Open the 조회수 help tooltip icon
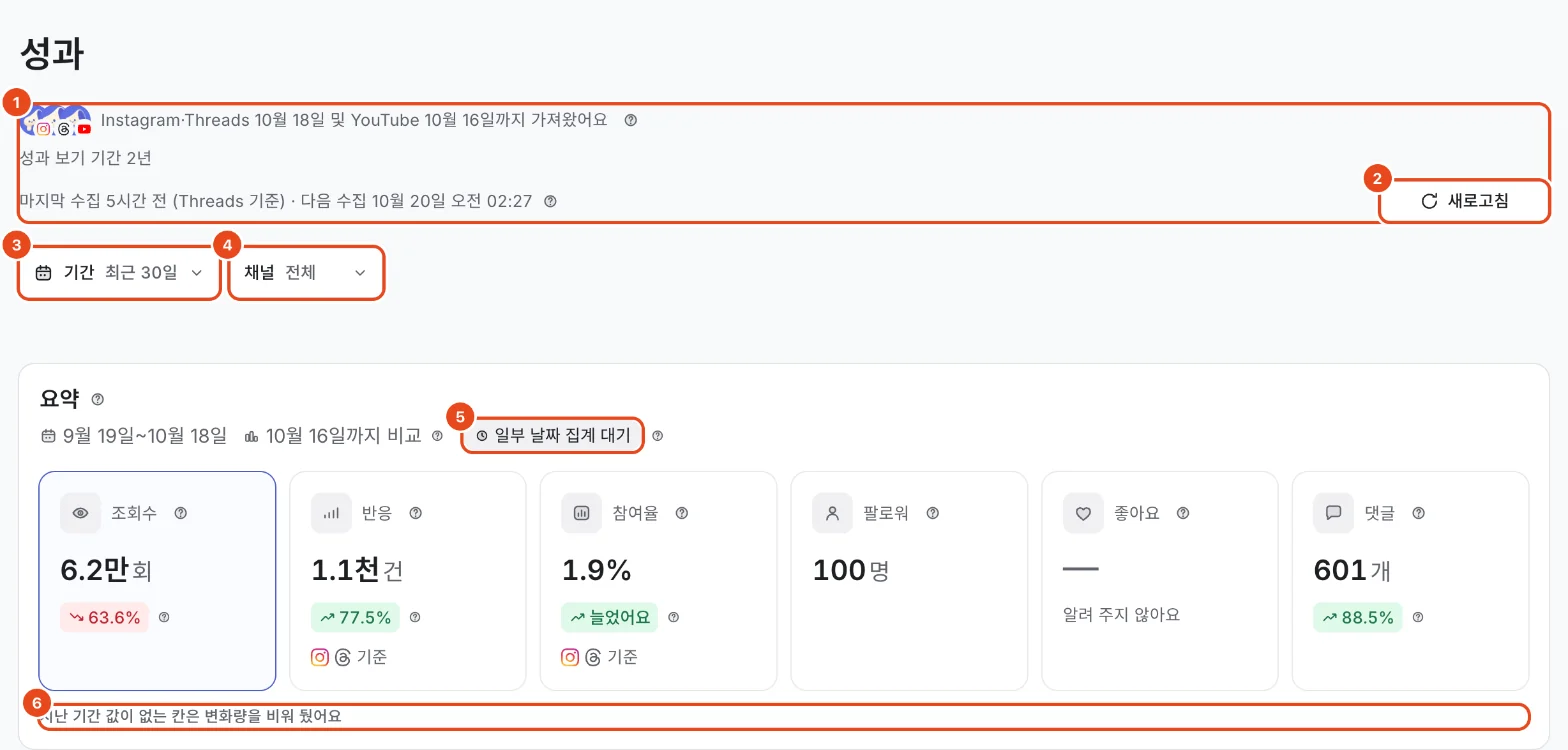Screen dimensions: 1568x750 pyautogui.click(x=181, y=513)
